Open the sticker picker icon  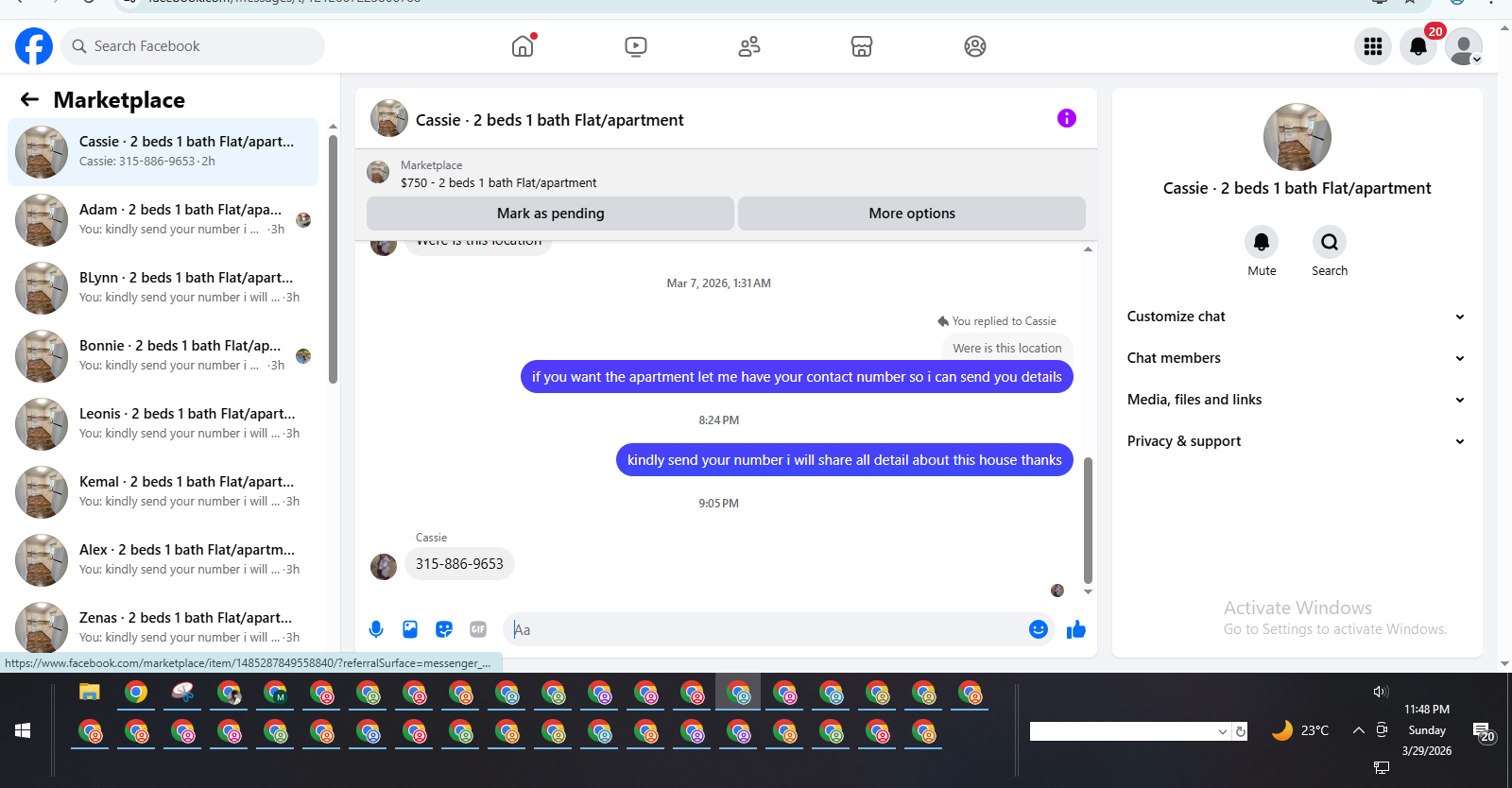point(444,629)
